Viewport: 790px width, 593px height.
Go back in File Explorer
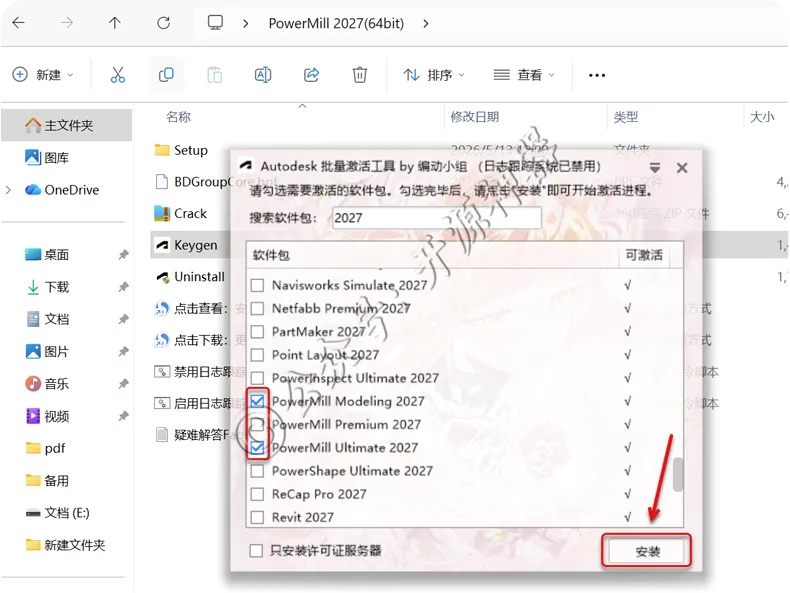(x=19, y=23)
